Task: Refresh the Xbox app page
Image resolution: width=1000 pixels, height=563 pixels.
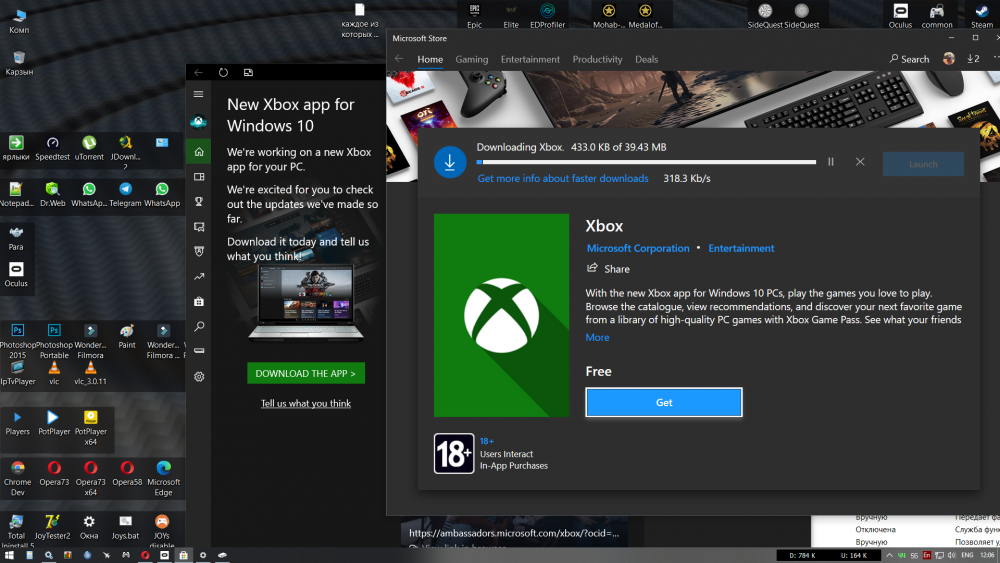Action: 223,72
